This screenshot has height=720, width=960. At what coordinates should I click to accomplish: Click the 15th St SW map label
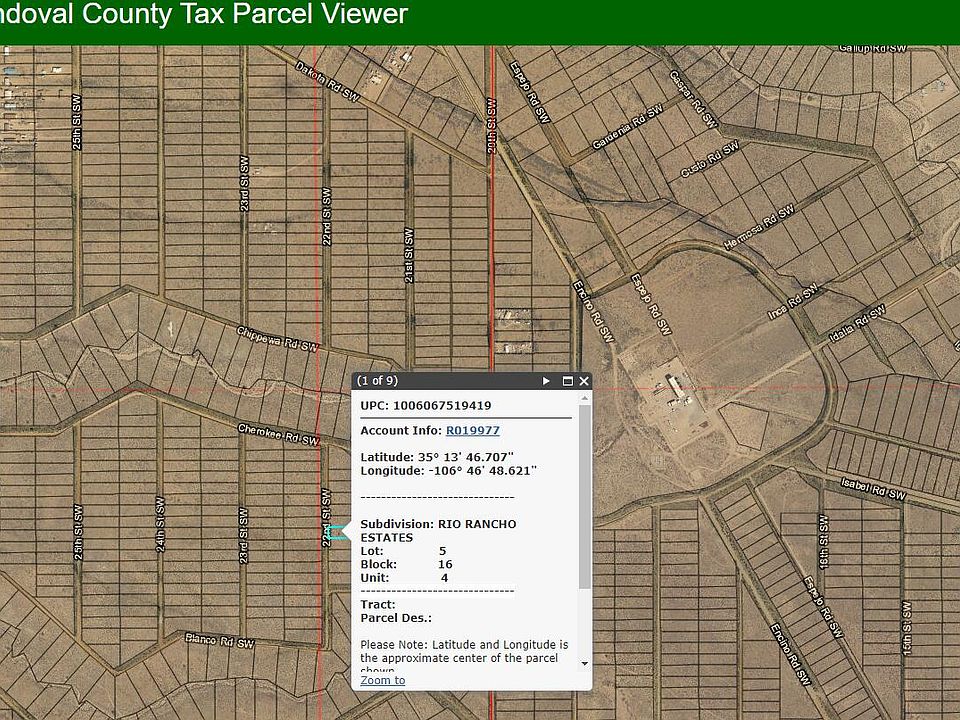point(907,628)
